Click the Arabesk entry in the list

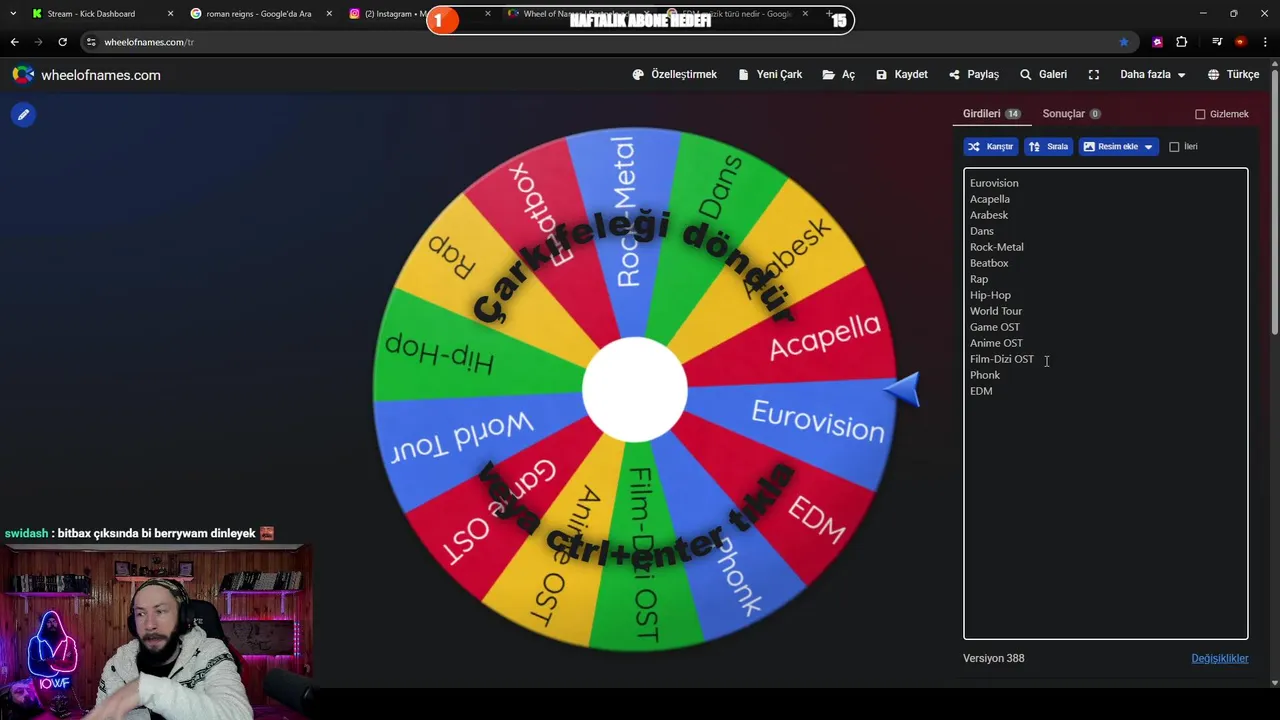click(988, 215)
